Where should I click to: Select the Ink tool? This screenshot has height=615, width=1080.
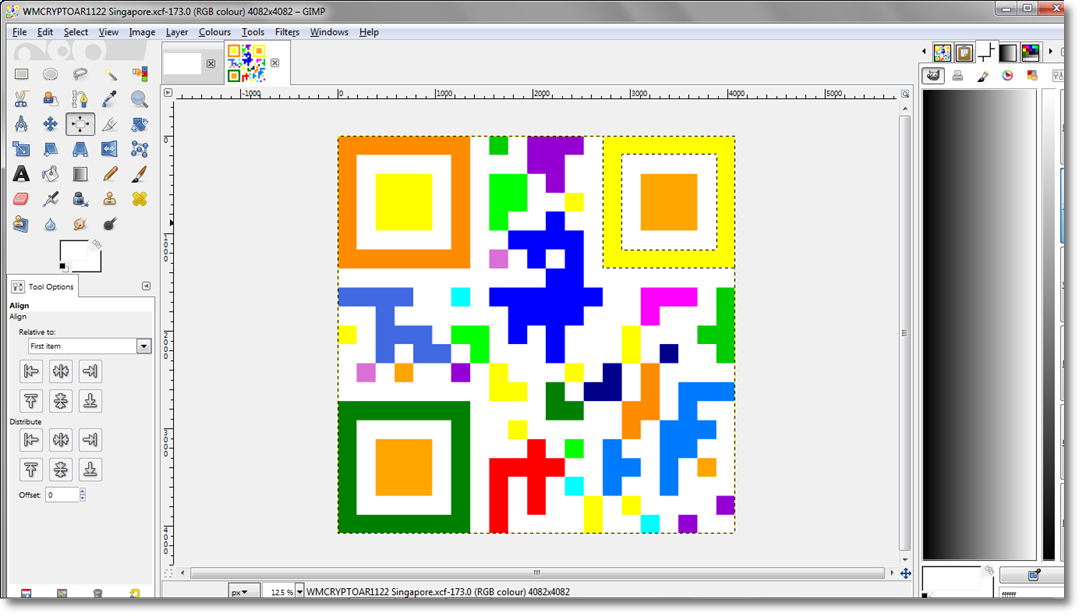pyautogui.click(x=80, y=199)
